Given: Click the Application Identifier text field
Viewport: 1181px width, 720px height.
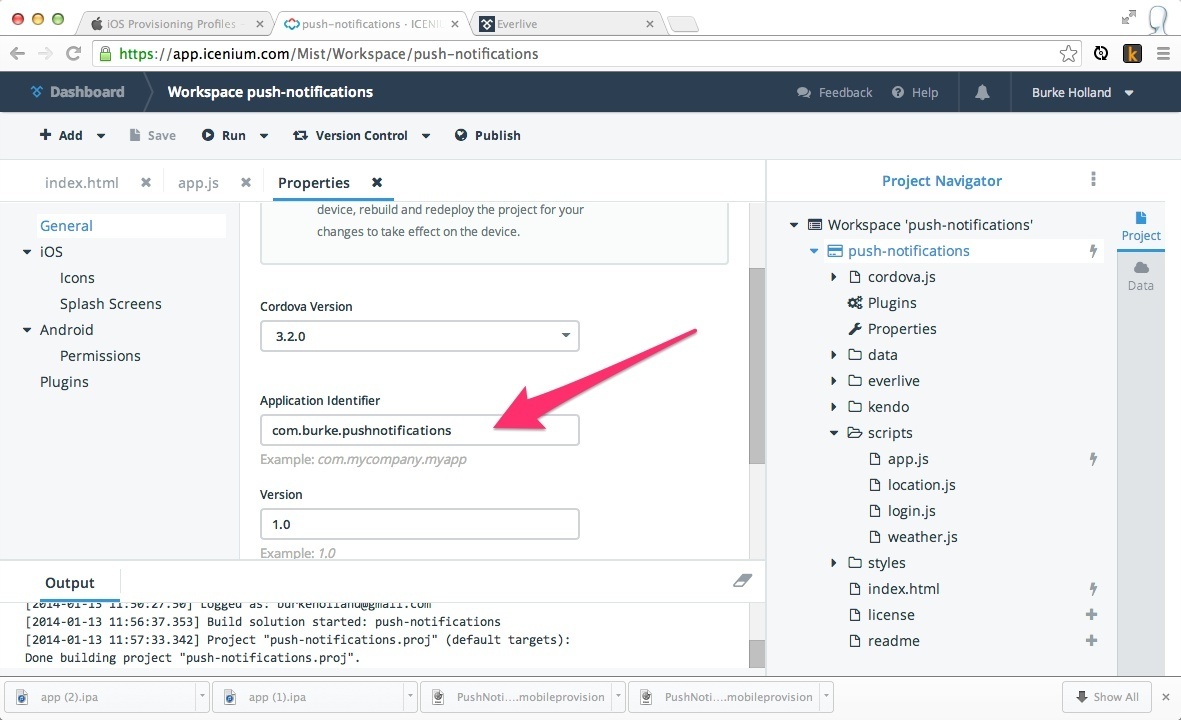Looking at the screenshot, I should coord(419,430).
